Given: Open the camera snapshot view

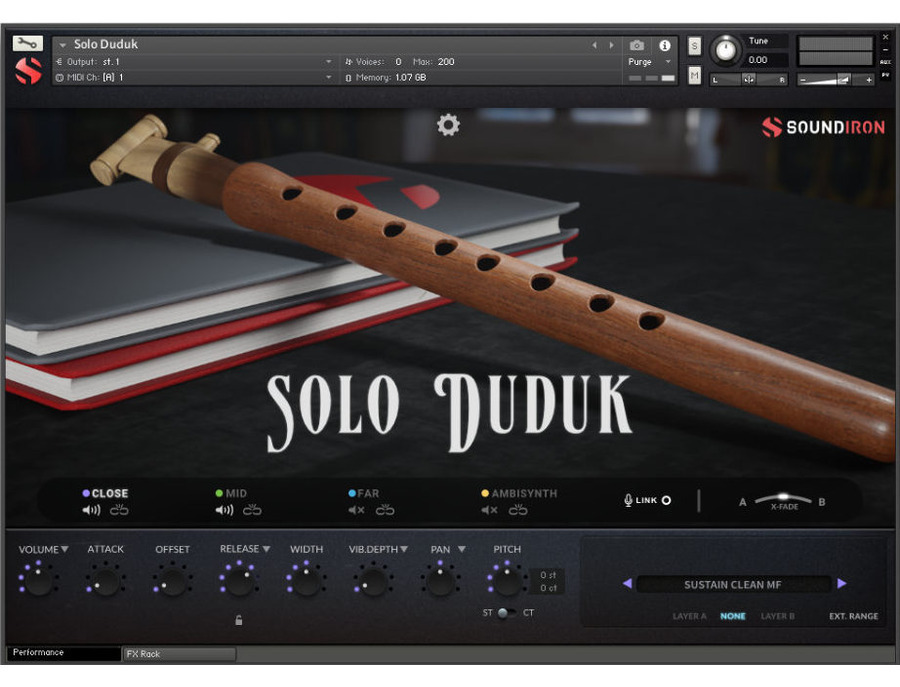Looking at the screenshot, I should pyautogui.click(x=637, y=45).
